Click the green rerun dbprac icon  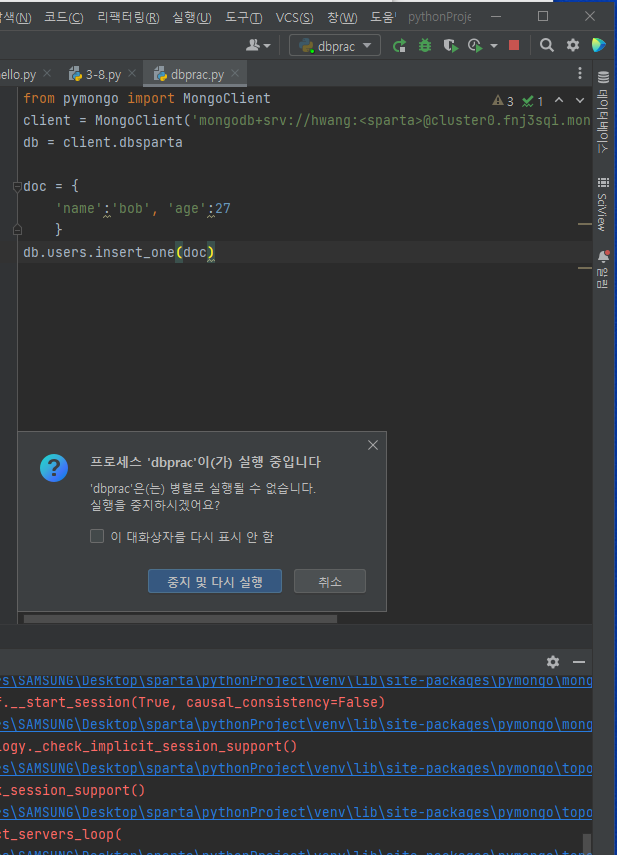400,46
